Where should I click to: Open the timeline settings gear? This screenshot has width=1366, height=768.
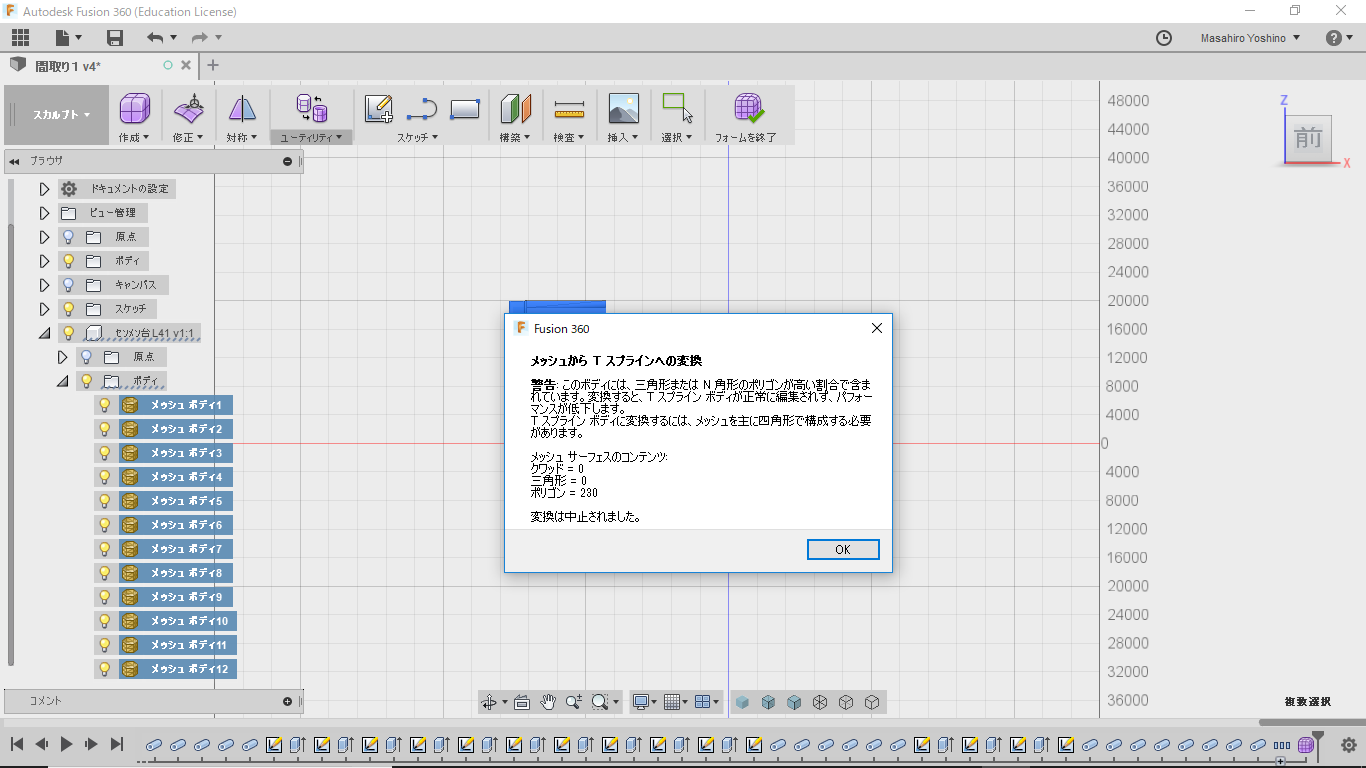point(1348,745)
